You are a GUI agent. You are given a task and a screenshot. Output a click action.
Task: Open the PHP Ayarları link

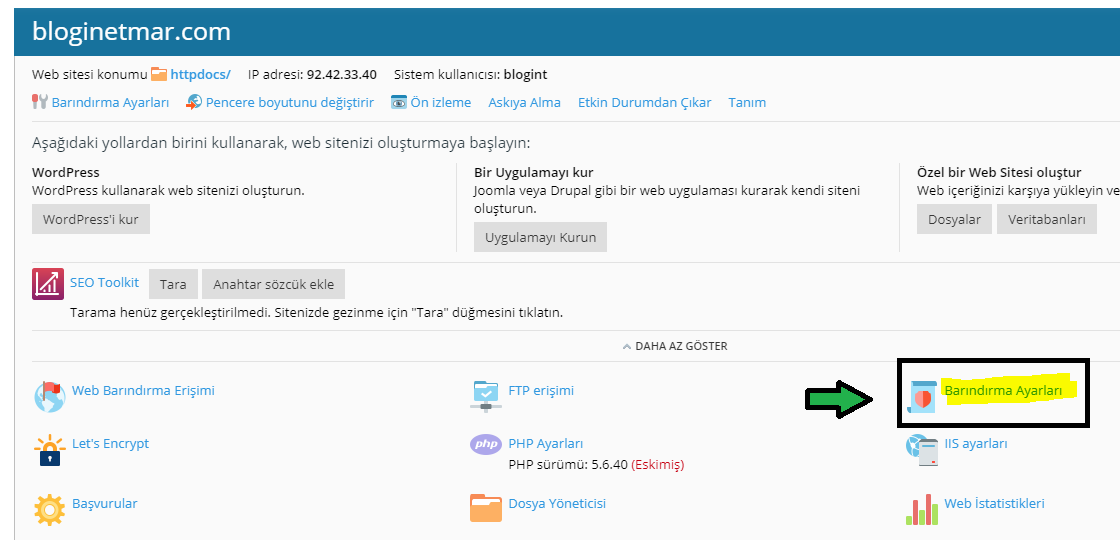point(546,444)
